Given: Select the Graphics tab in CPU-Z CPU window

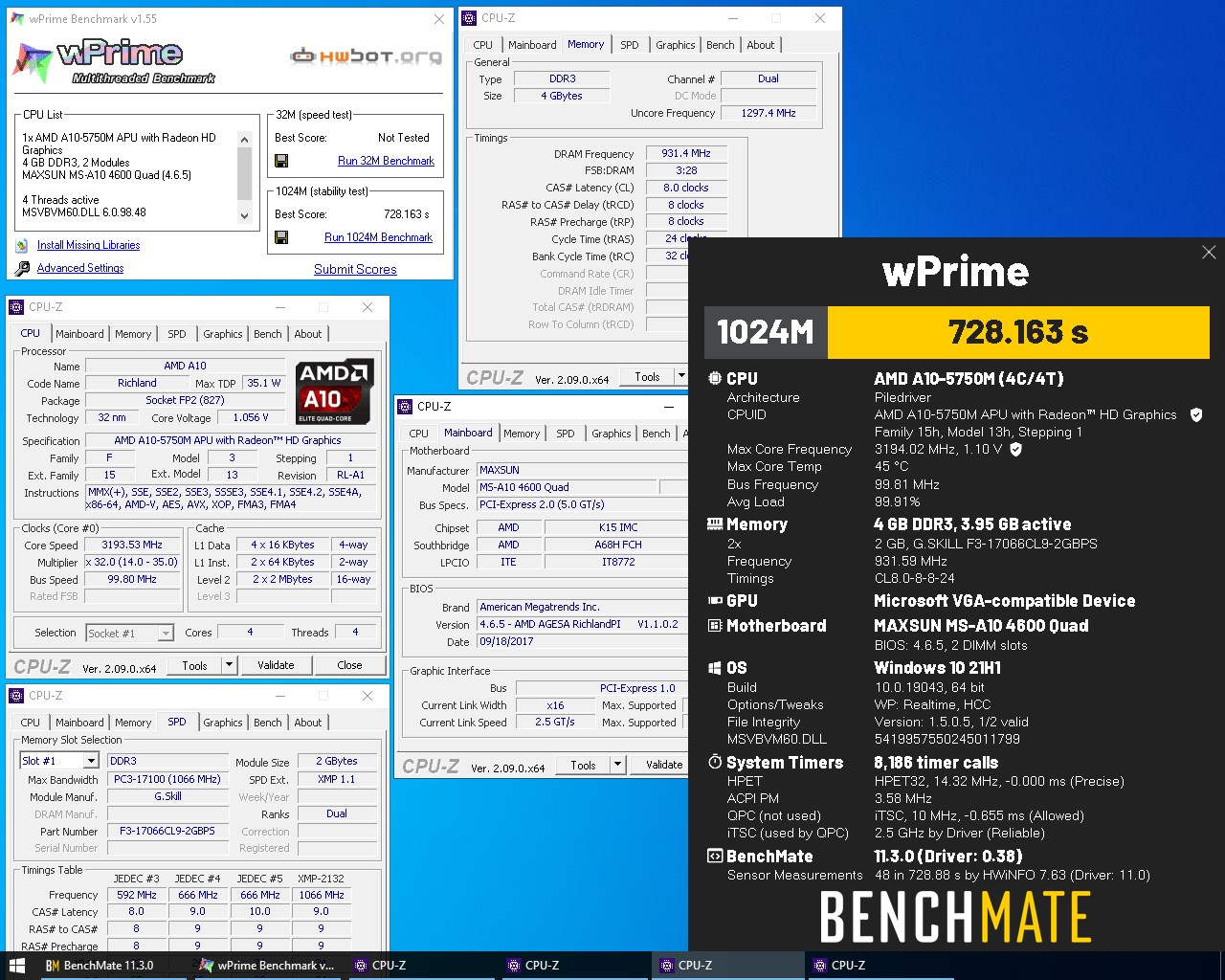Looking at the screenshot, I should [x=223, y=334].
